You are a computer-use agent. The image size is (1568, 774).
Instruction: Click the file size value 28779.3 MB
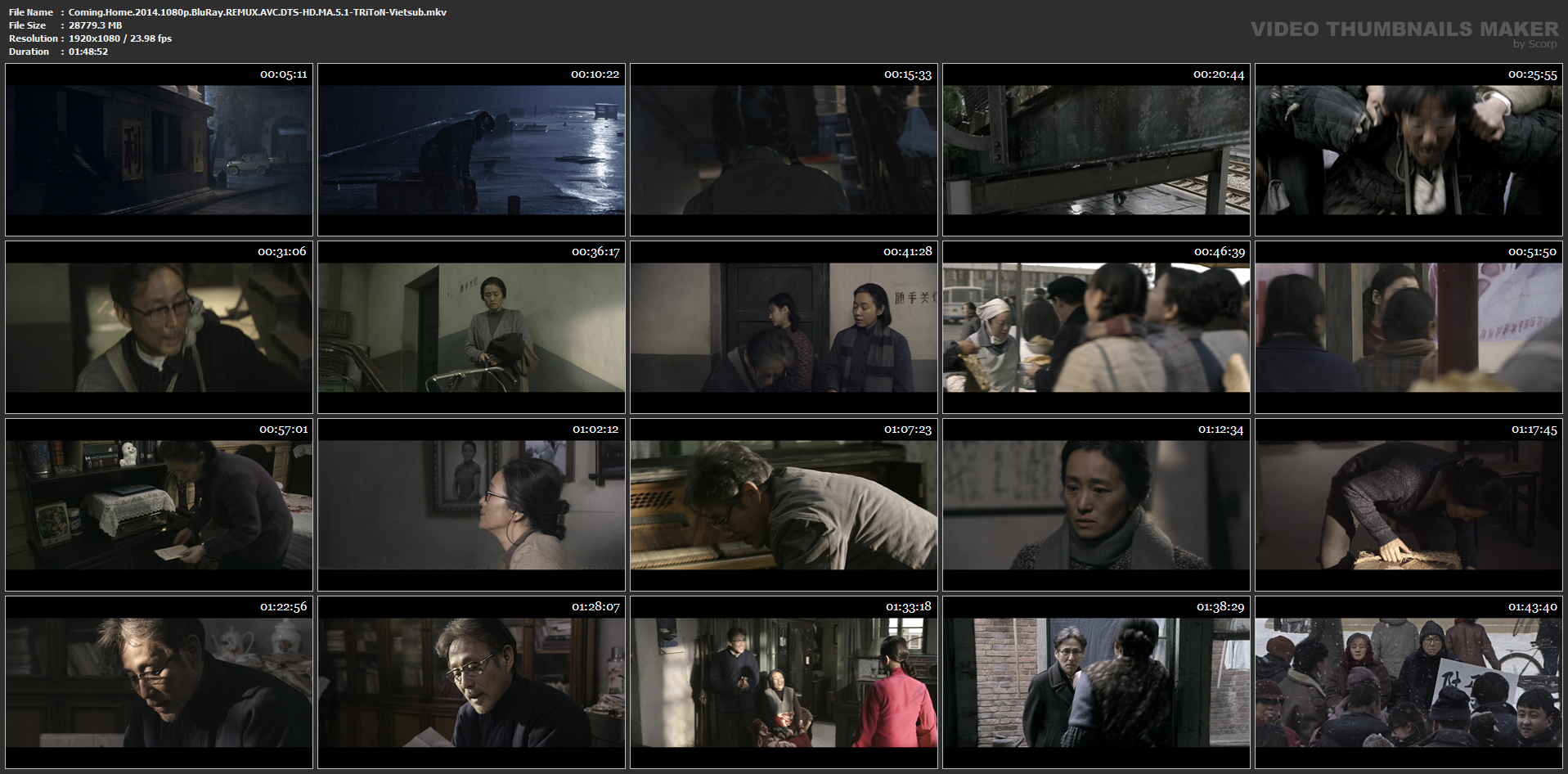click(x=95, y=25)
